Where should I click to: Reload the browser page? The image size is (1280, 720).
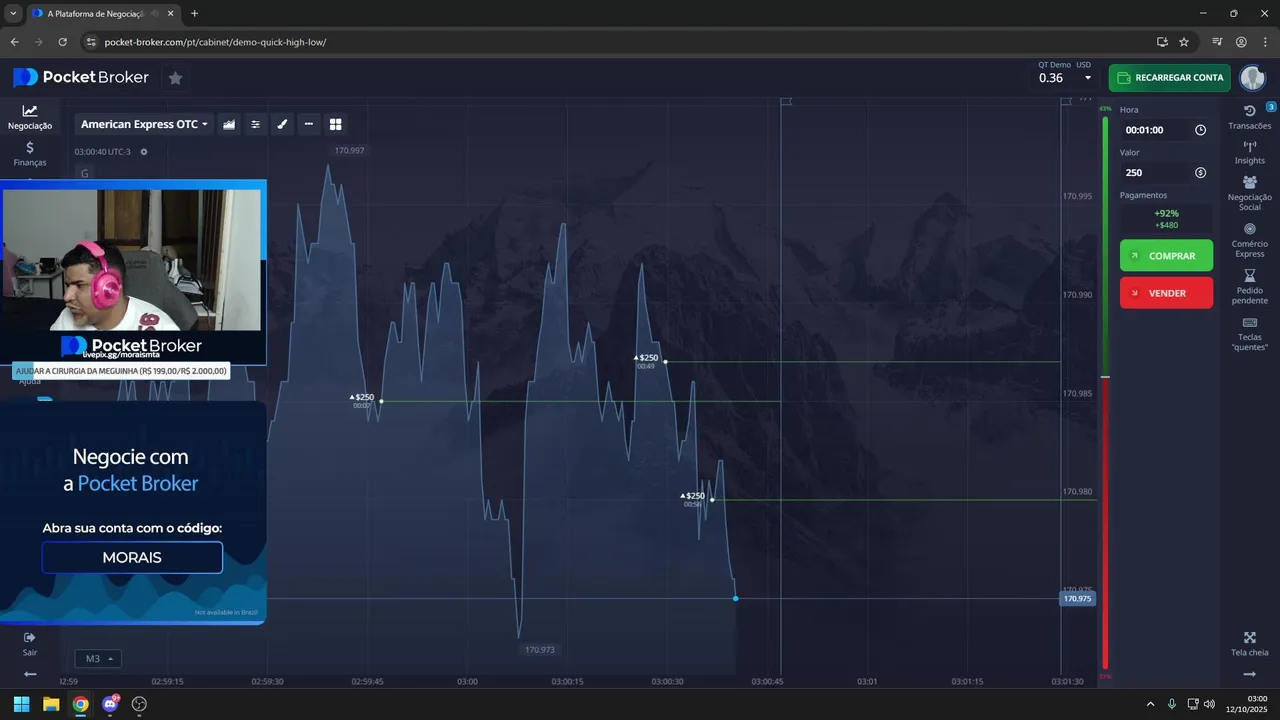tap(62, 42)
